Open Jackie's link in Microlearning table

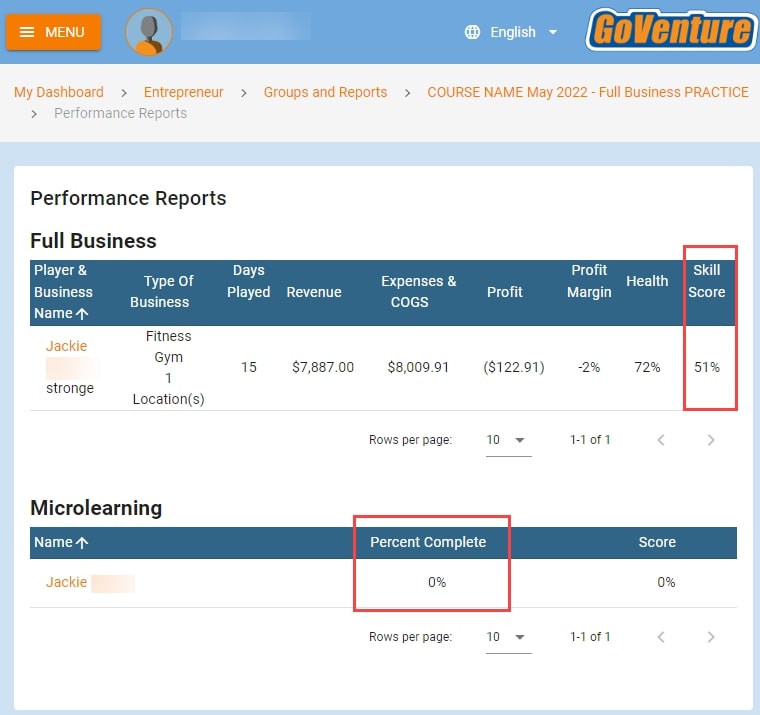pyautogui.click(x=66, y=582)
